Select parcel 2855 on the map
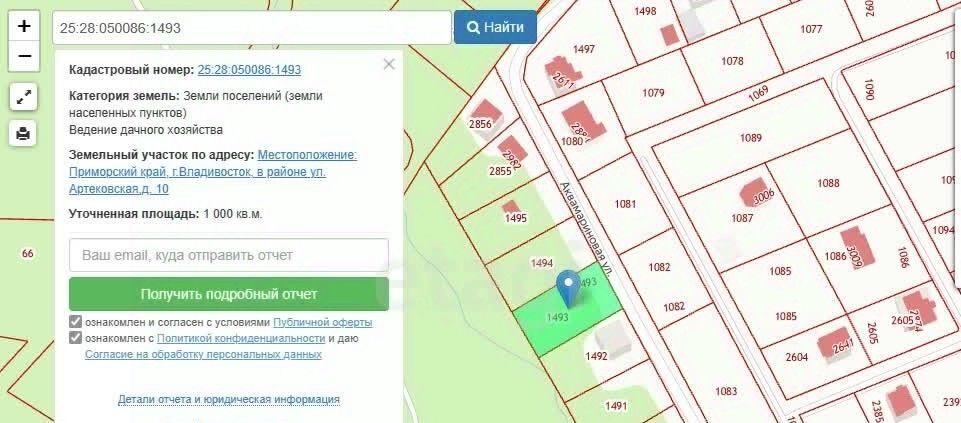 tap(500, 171)
